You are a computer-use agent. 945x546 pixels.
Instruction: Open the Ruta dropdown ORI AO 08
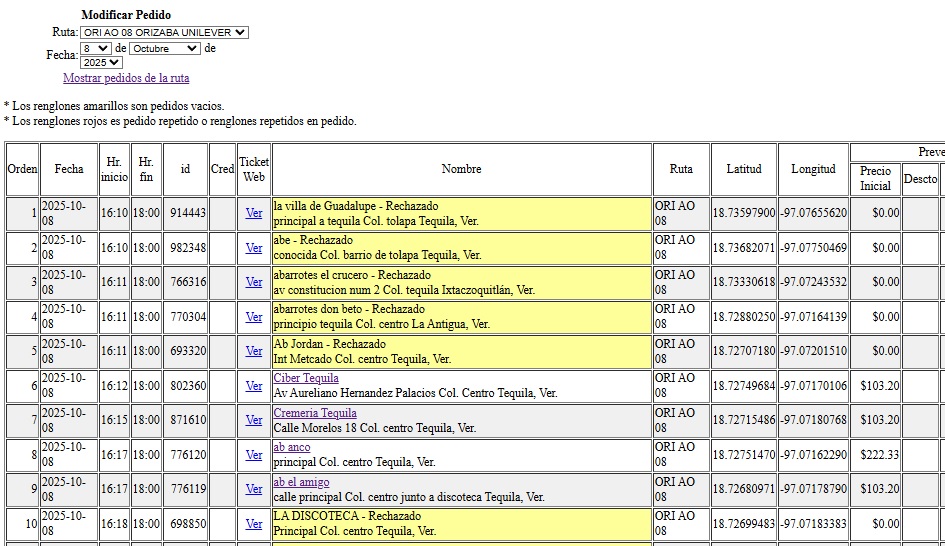click(164, 32)
